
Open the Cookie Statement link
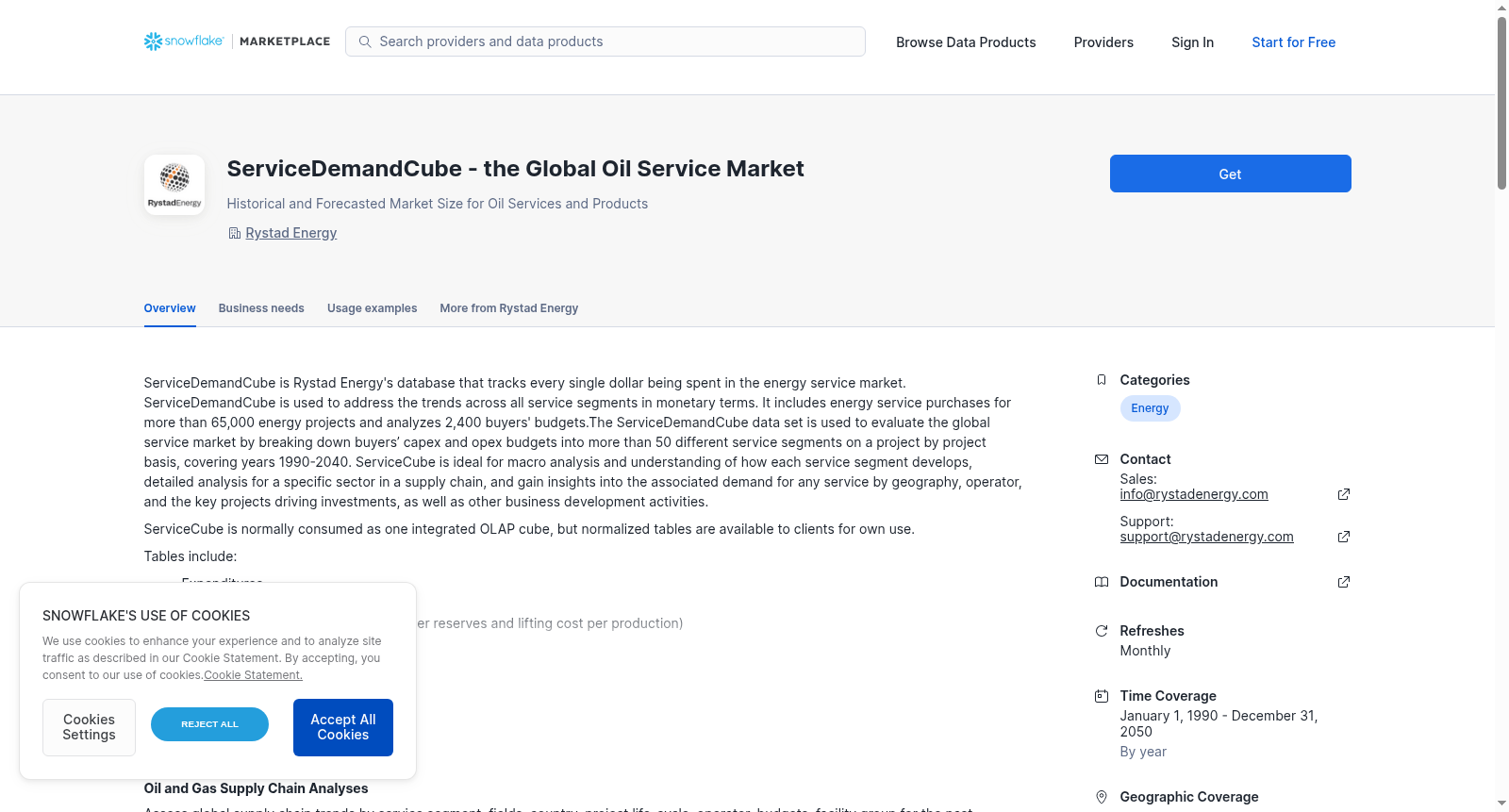pyautogui.click(x=253, y=675)
